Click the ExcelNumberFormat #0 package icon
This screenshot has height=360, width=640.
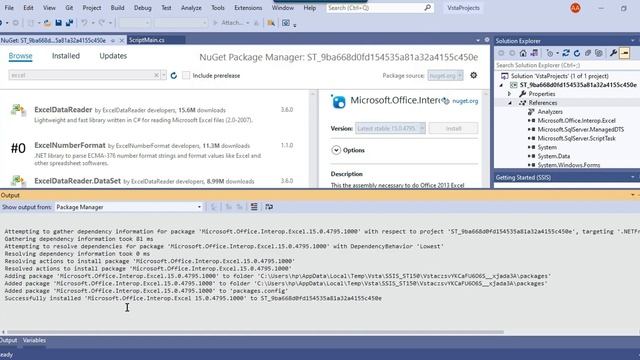click(18, 148)
